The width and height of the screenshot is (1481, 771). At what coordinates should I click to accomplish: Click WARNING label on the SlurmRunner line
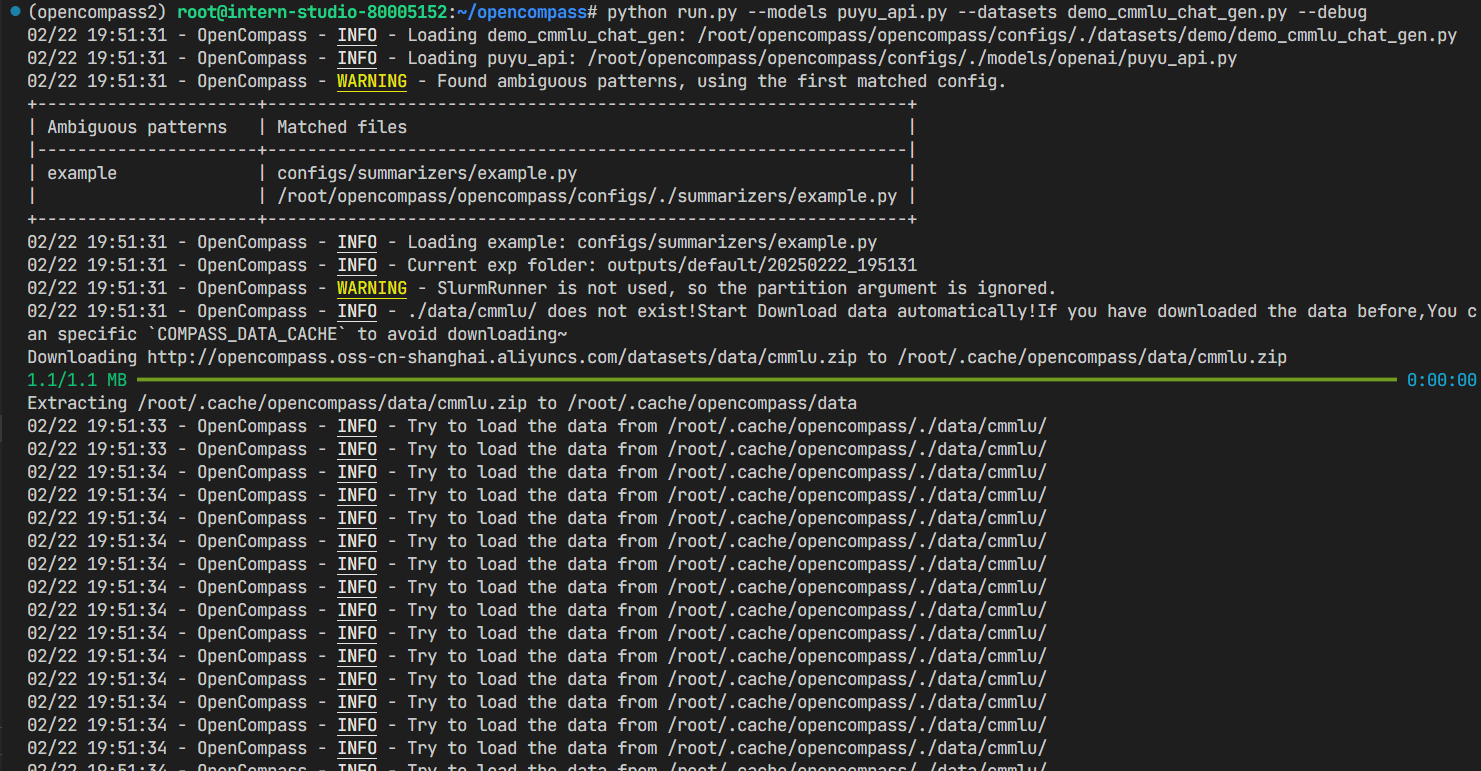pyautogui.click(x=372, y=288)
